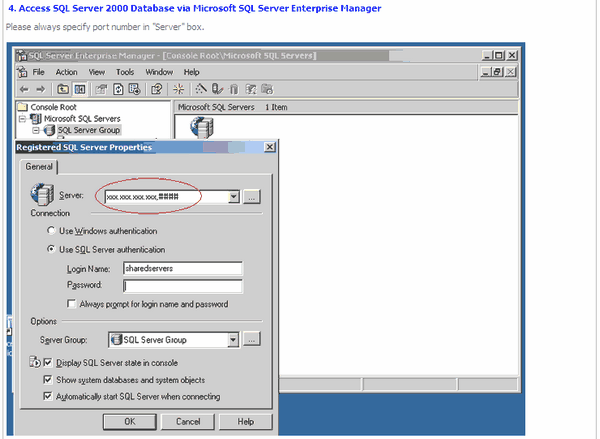Open the Server combo box dropdown arrow
This screenshot has height=439, width=600.
pos(234,197)
